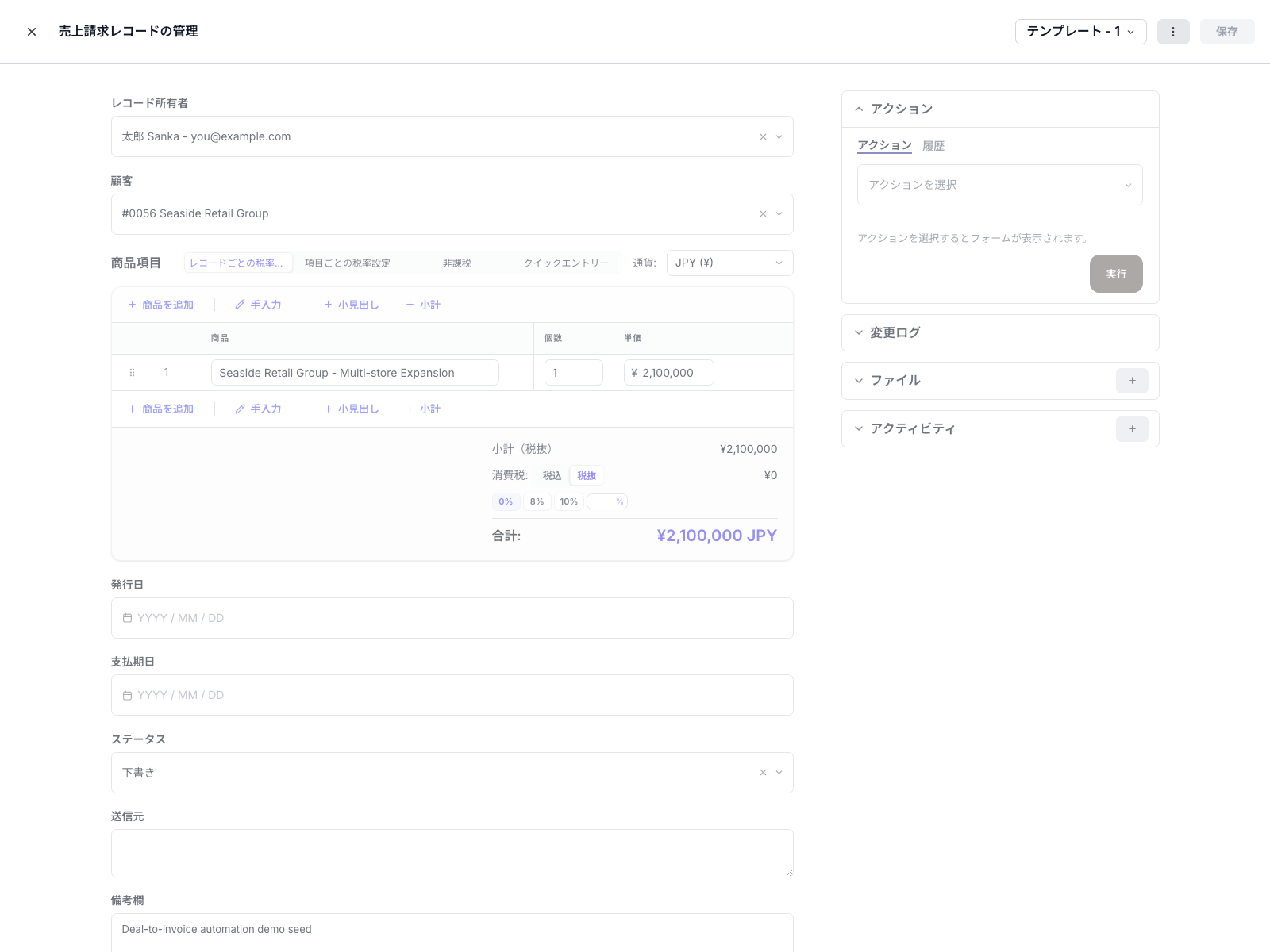
Task: Switch to the 履歴 tab
Action: [x=933, y=146]
